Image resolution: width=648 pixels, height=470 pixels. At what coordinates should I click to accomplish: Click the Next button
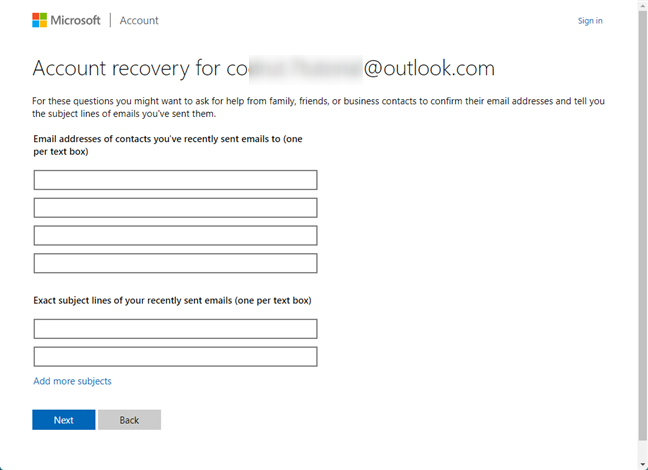point(64,420)
